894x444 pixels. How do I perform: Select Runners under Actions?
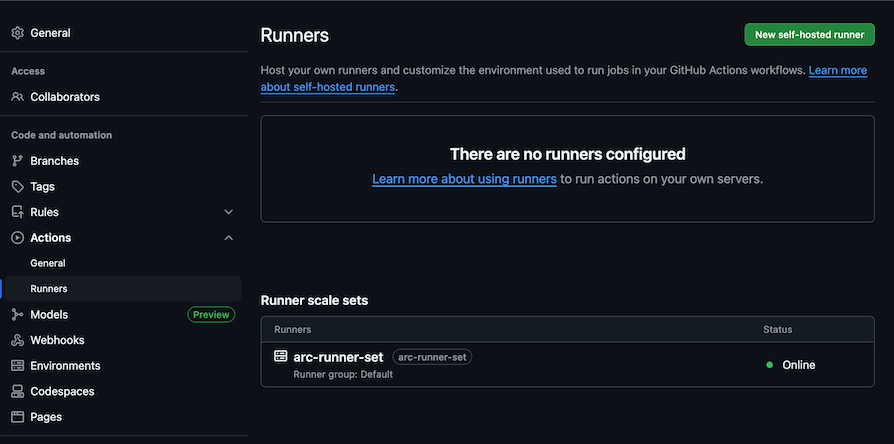click(123, 289)
